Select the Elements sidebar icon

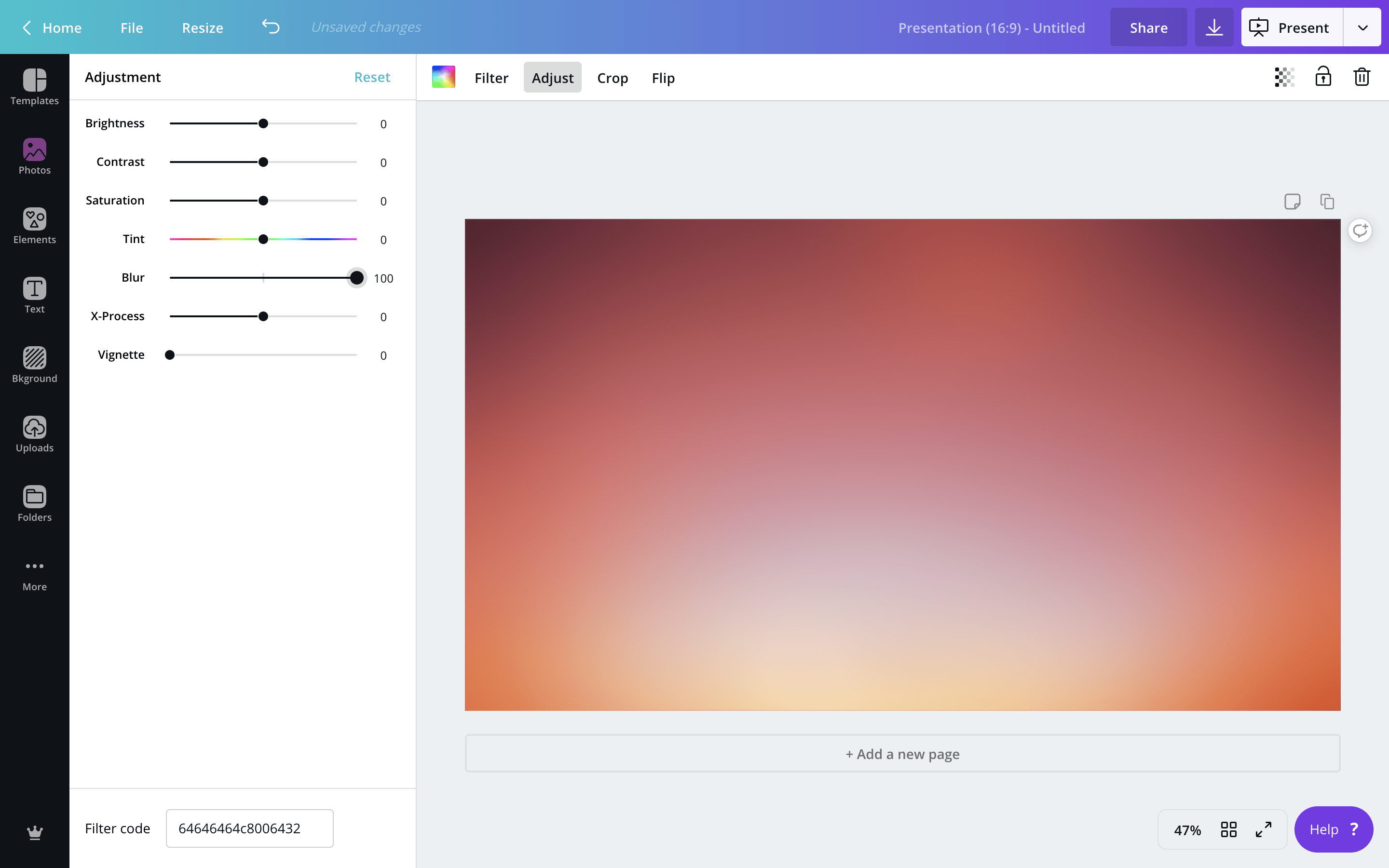pos(34,225)
